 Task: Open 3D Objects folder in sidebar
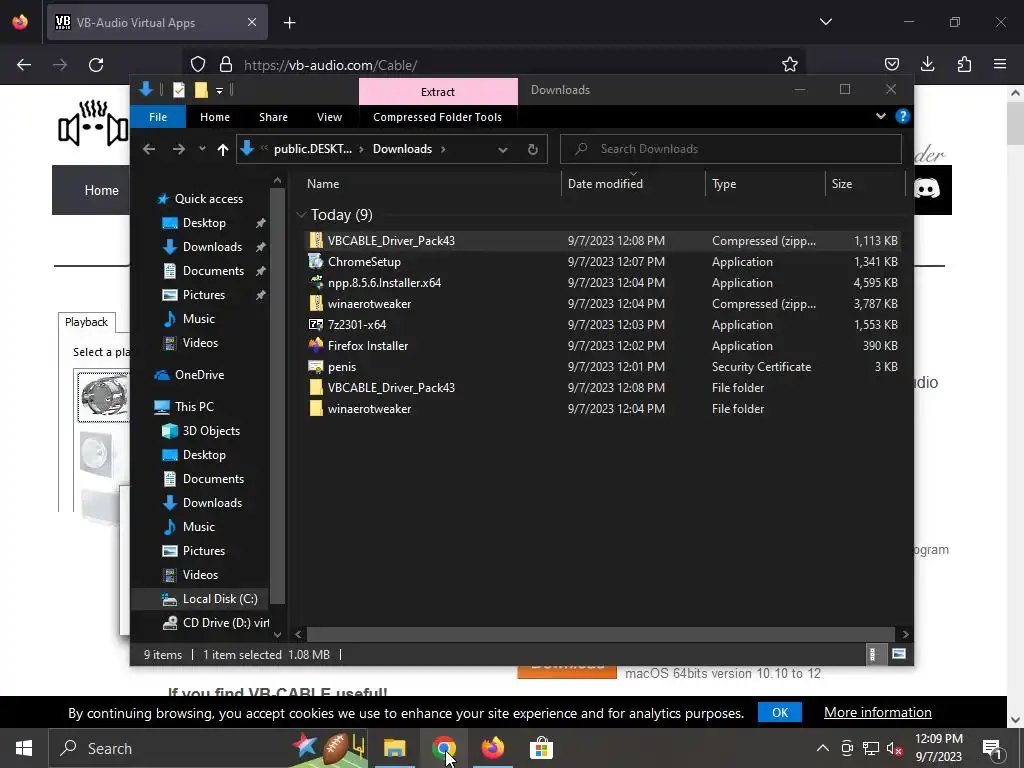click(x=211, y=431)
